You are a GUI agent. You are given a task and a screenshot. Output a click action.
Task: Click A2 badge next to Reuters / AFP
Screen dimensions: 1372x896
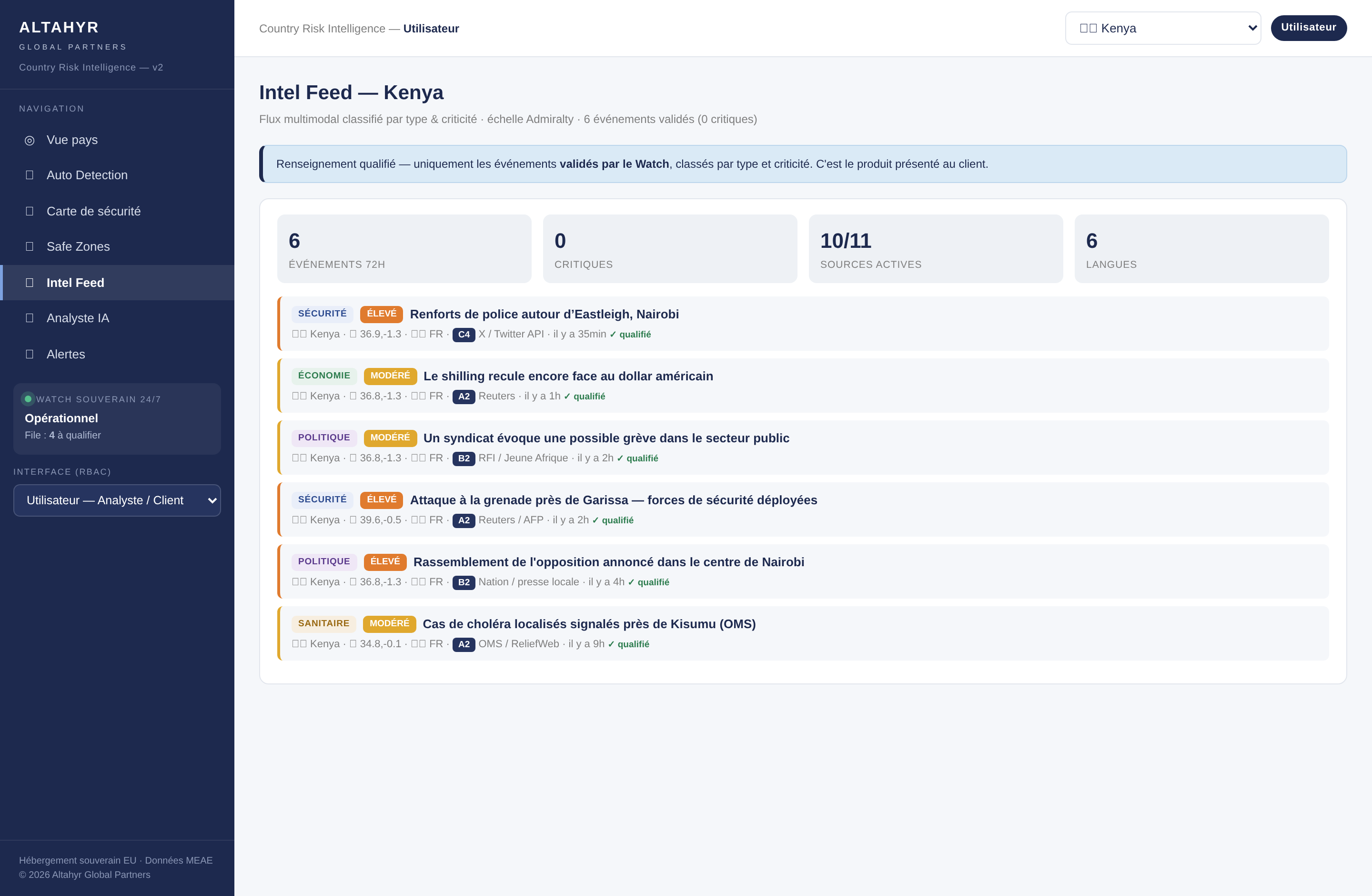464,520
